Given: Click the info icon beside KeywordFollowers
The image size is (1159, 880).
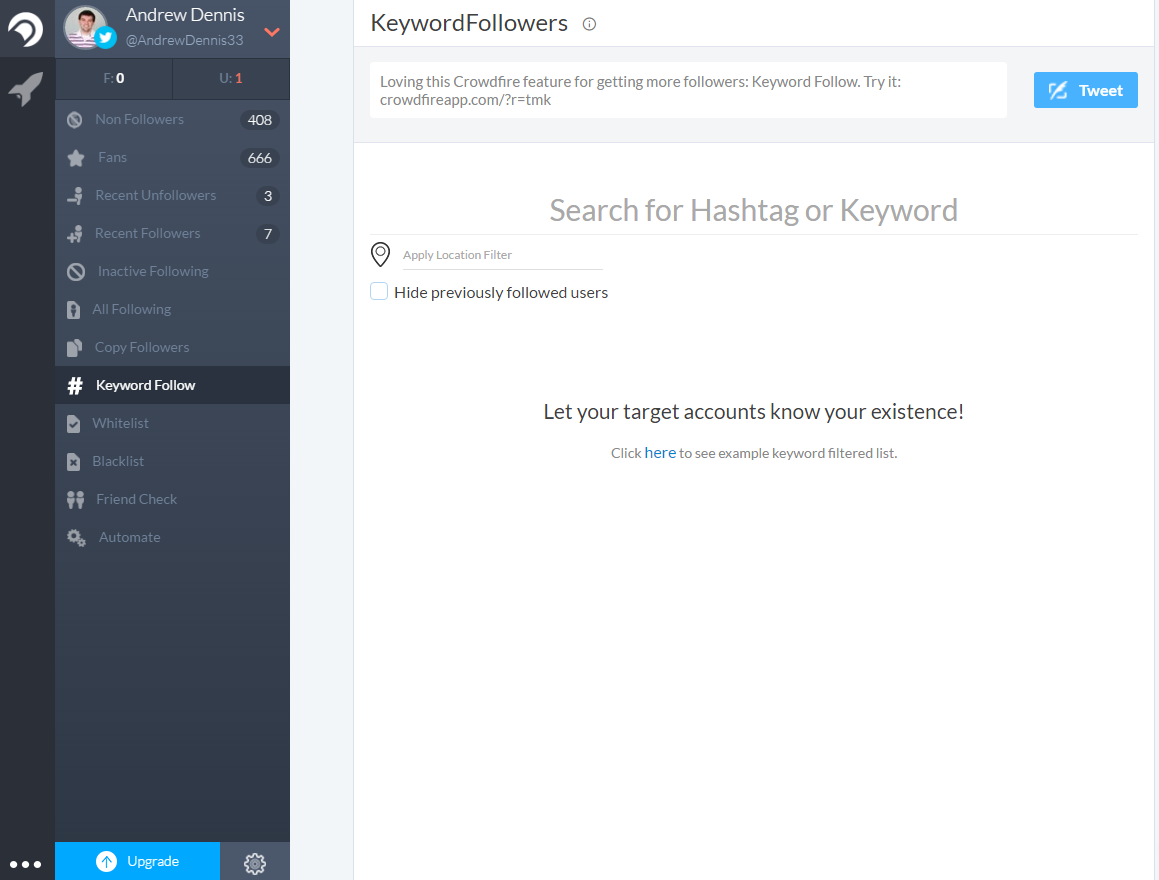Looking at the screenshot, I should tap(589, 24).
